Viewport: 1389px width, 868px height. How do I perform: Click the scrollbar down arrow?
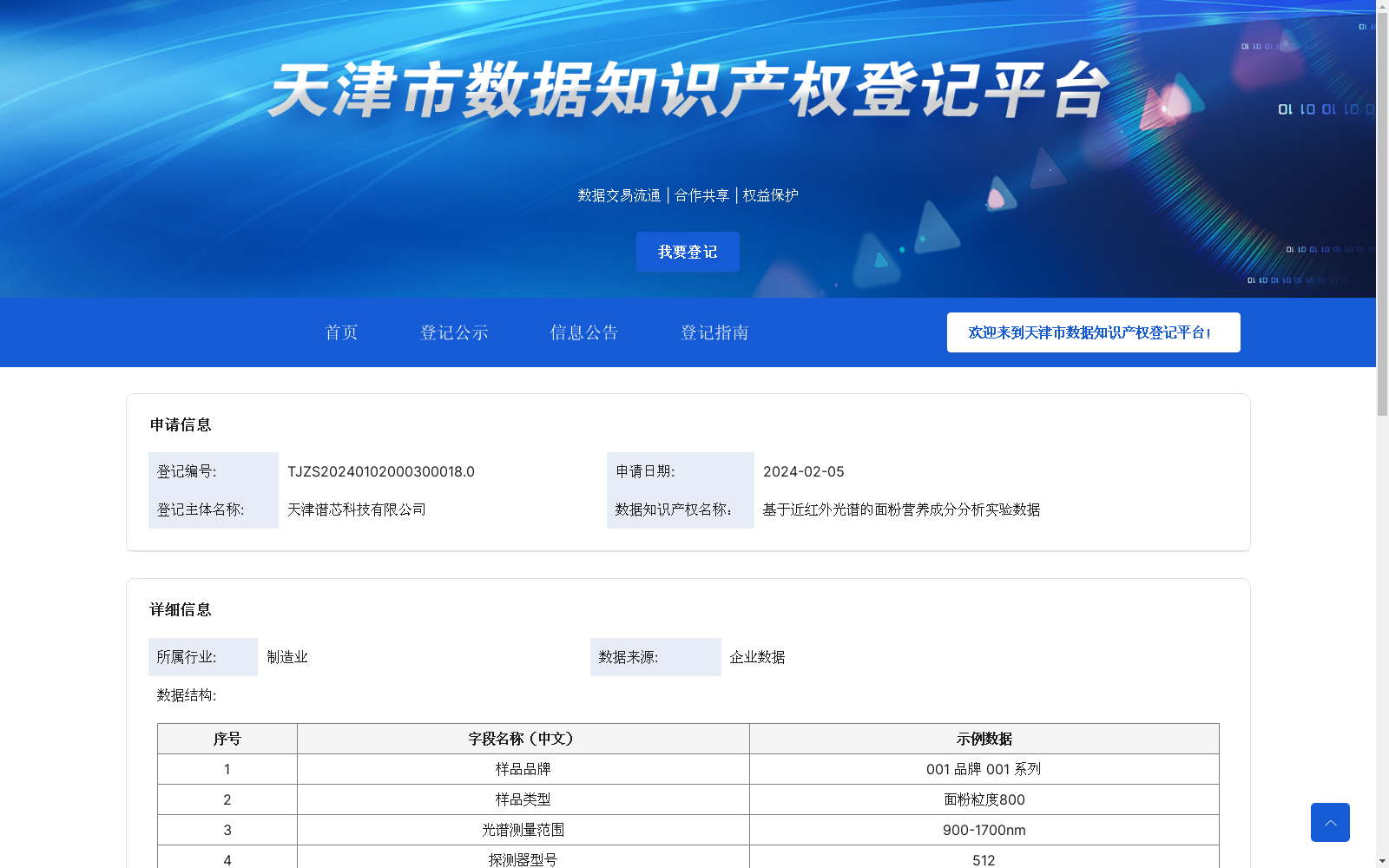click(x=1382, y=862)
